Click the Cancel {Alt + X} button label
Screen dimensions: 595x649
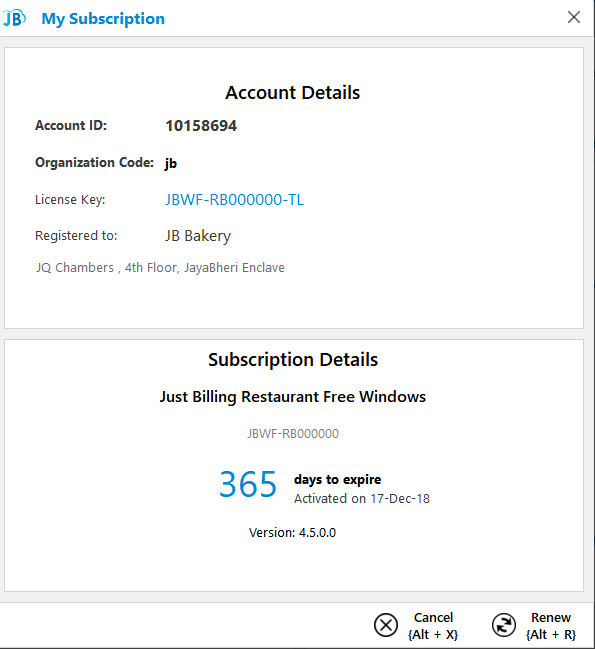433,626
